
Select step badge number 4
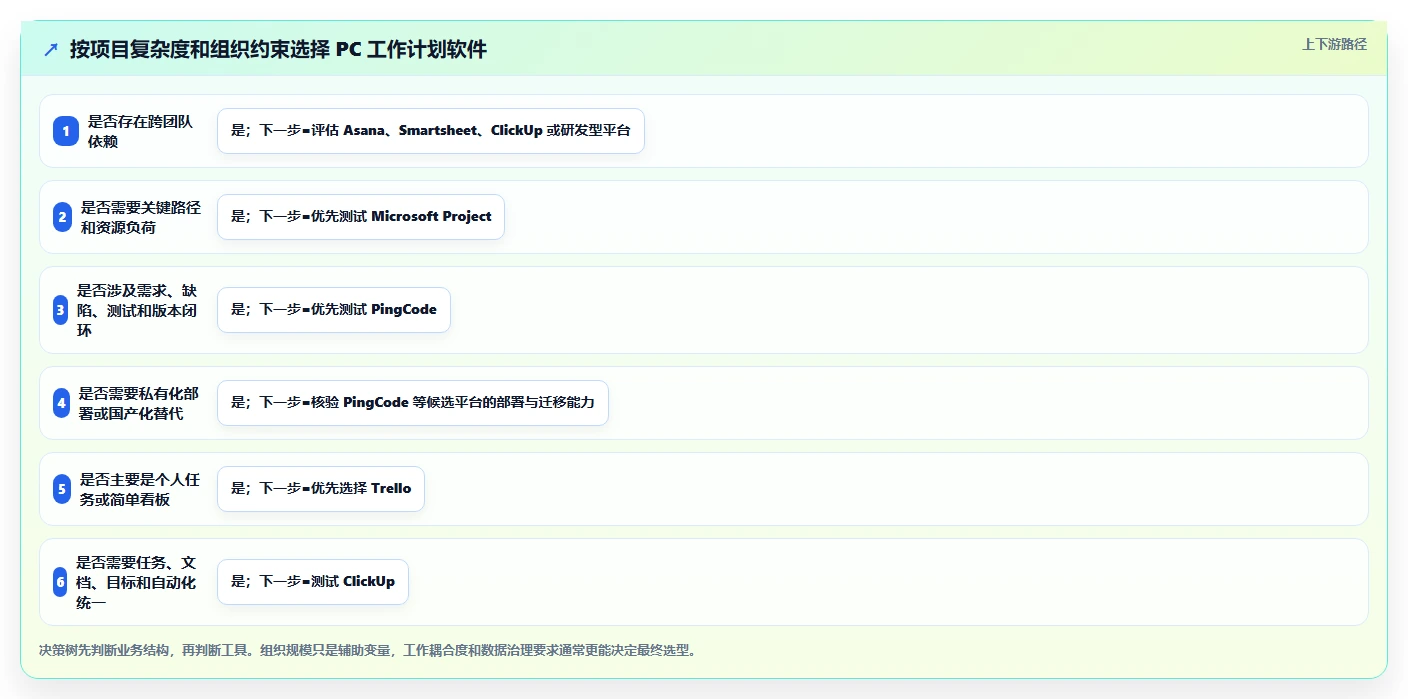click(x=61, y=403)
